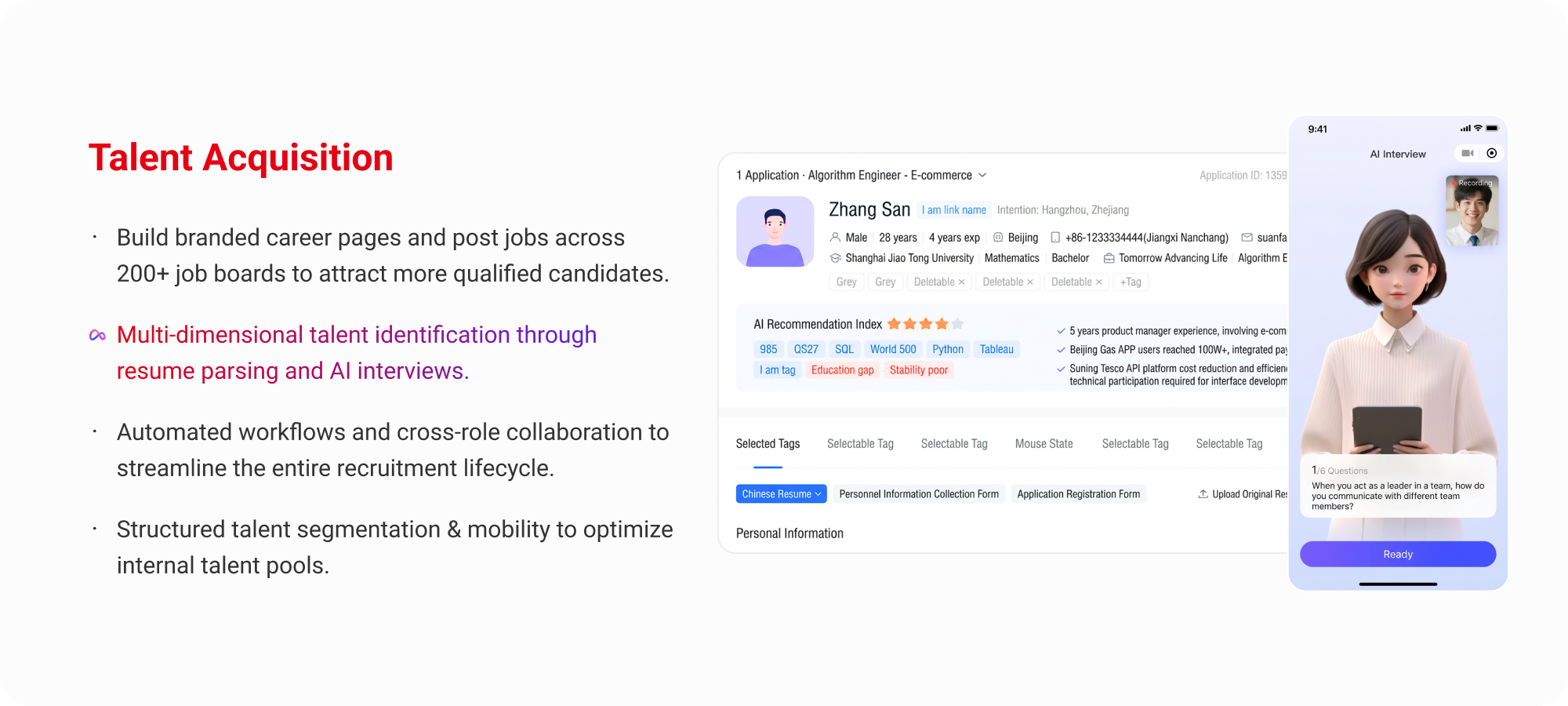Viewport: 1568px width, 706px height.
Task: Click the fourth star in AI Recommendation Index
Action: click(x=942, y=324)
